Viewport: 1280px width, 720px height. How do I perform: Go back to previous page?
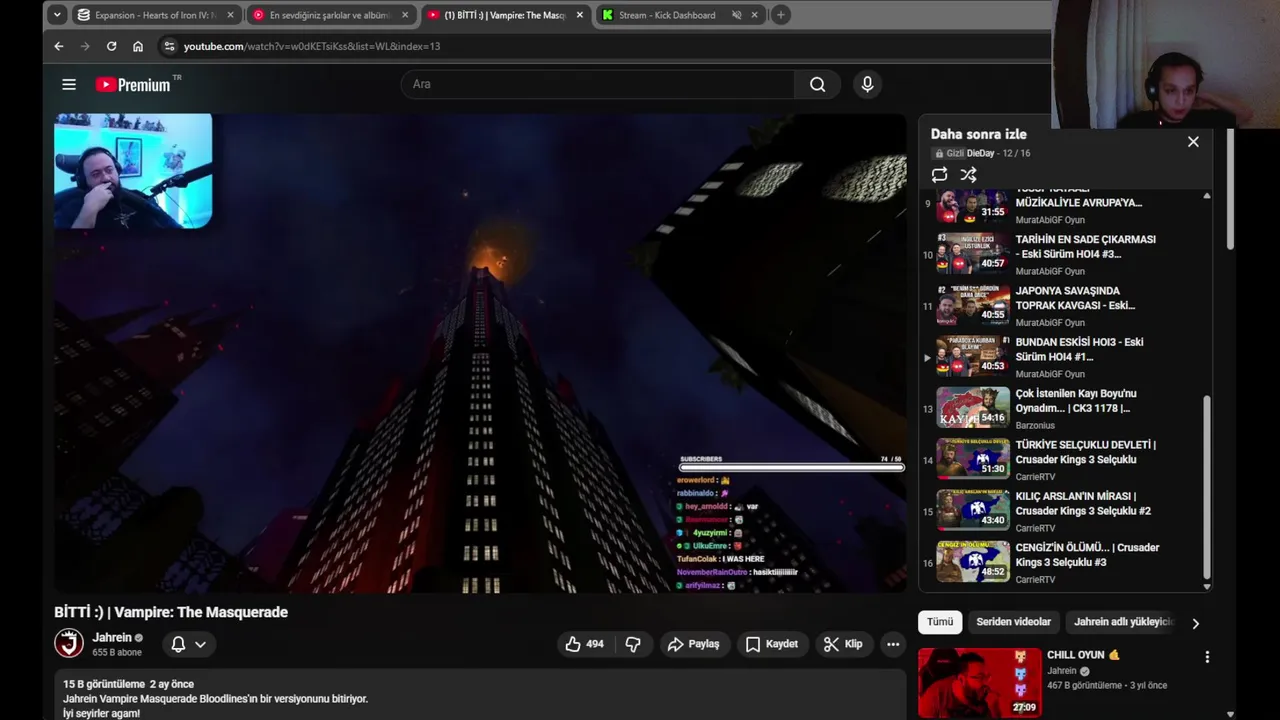pyautogui.click(x=59, y=46)
